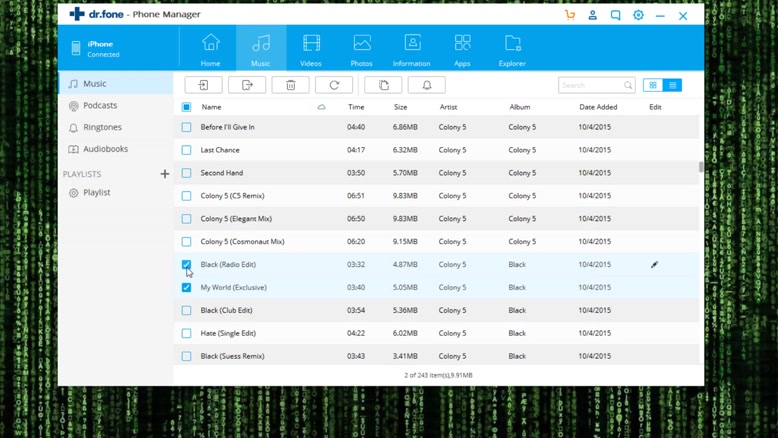This screenshot has height=438, width=778.
Task: Open Ringtones in the sidebar
Action: [102, 128]
